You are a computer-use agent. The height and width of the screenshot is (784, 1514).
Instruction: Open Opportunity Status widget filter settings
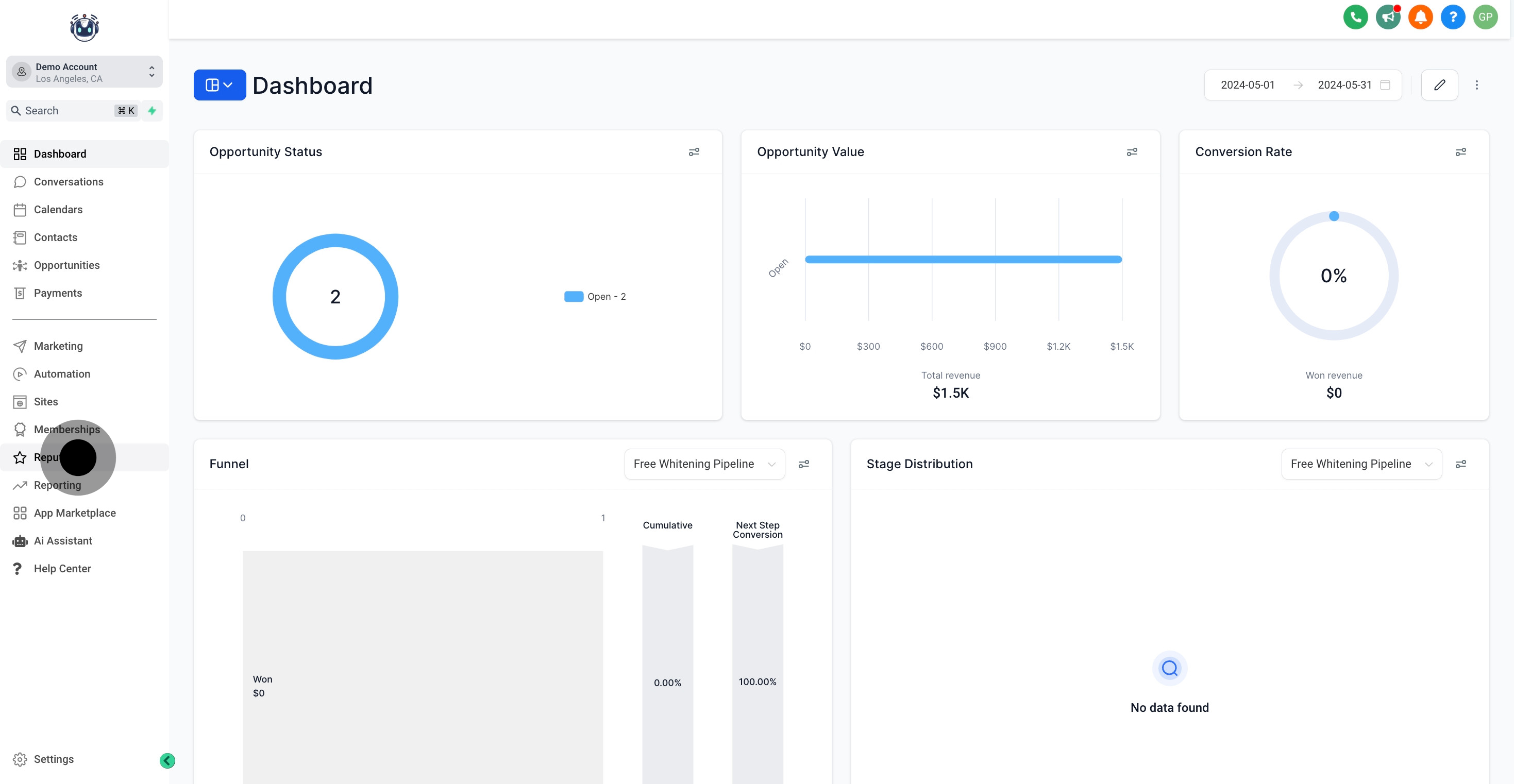(x=694, y=152)
